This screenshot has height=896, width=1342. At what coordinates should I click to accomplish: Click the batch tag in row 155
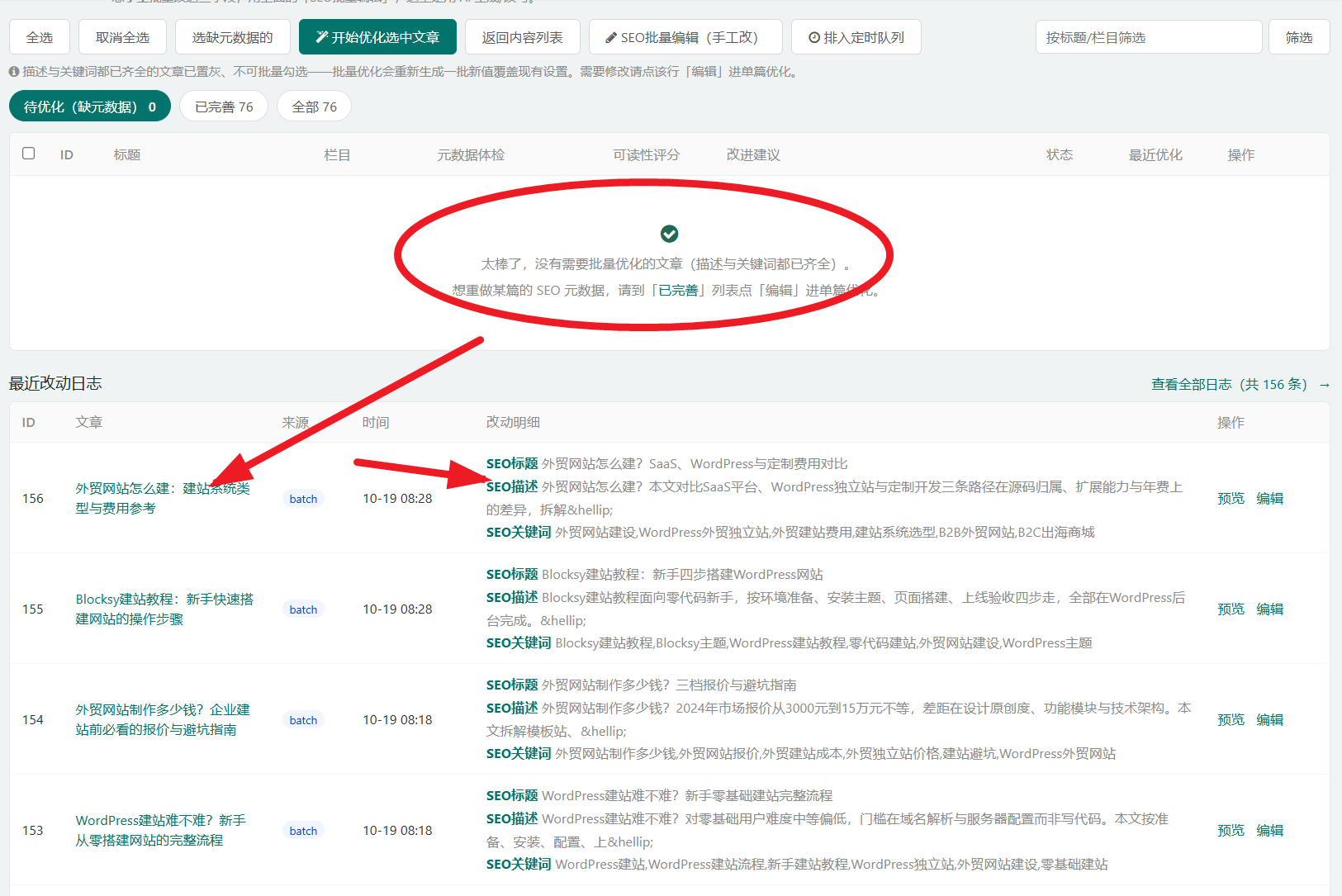click(303, 609)
